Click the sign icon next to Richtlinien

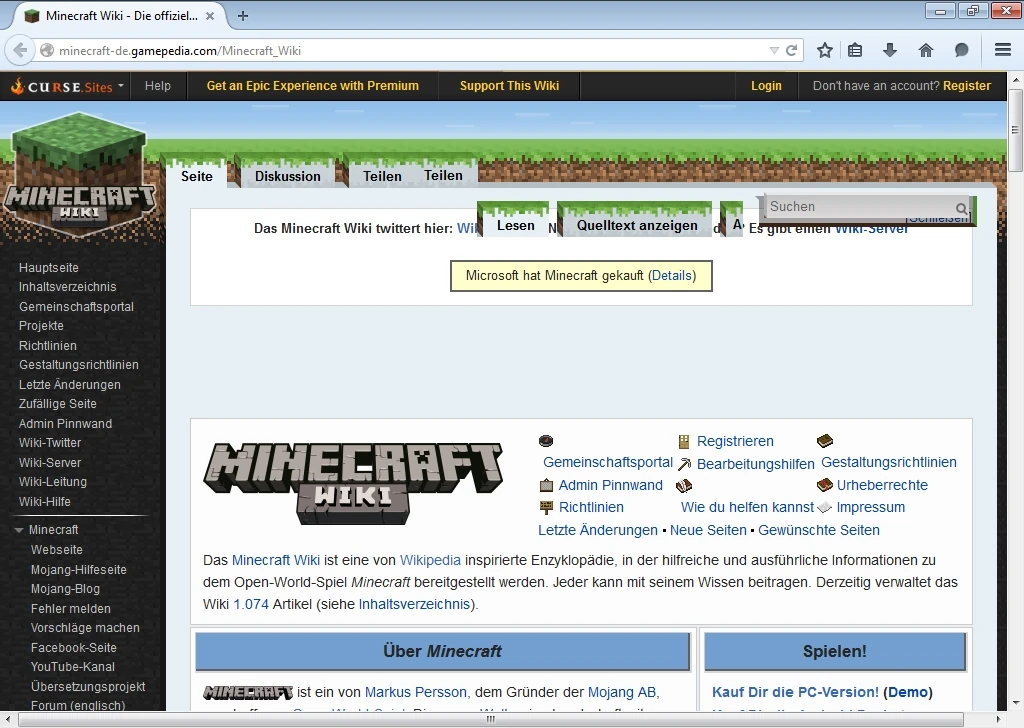tap(547, 507)
